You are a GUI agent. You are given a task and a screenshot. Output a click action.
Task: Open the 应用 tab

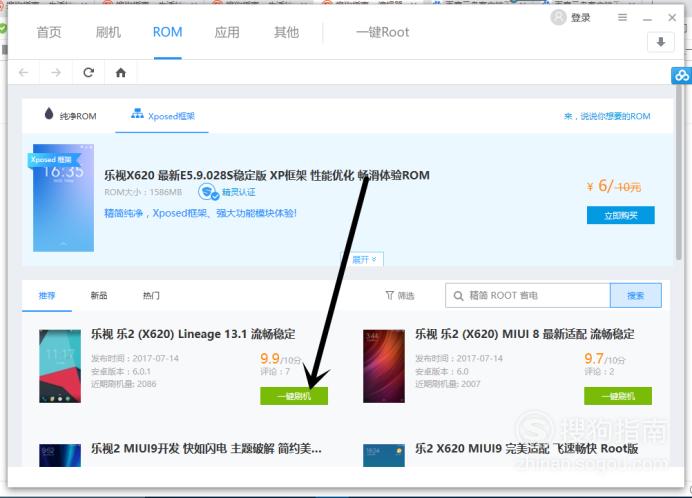coord(227,32)
